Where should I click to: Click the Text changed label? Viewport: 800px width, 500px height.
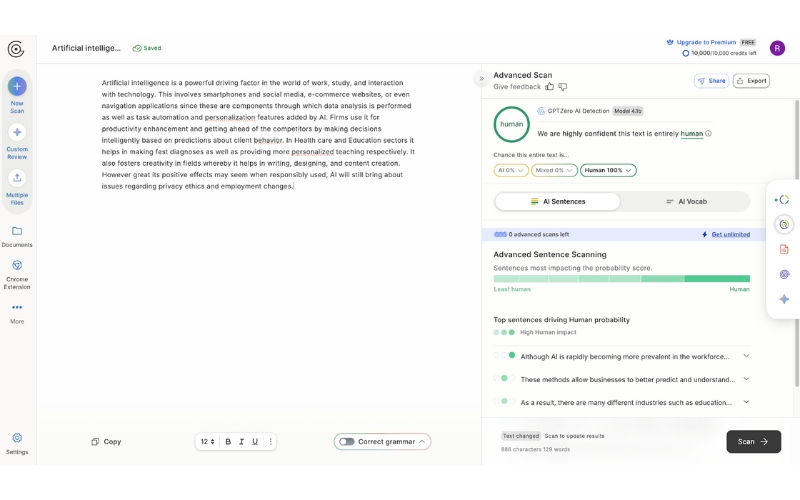pos(520,436)
